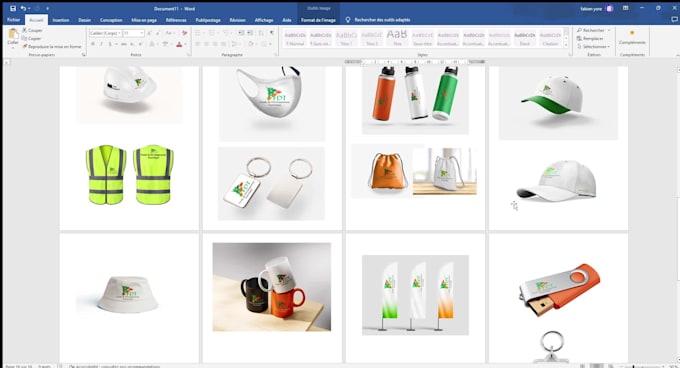Apply a numbered list
The image size is (680, 368).
point(212,33)
